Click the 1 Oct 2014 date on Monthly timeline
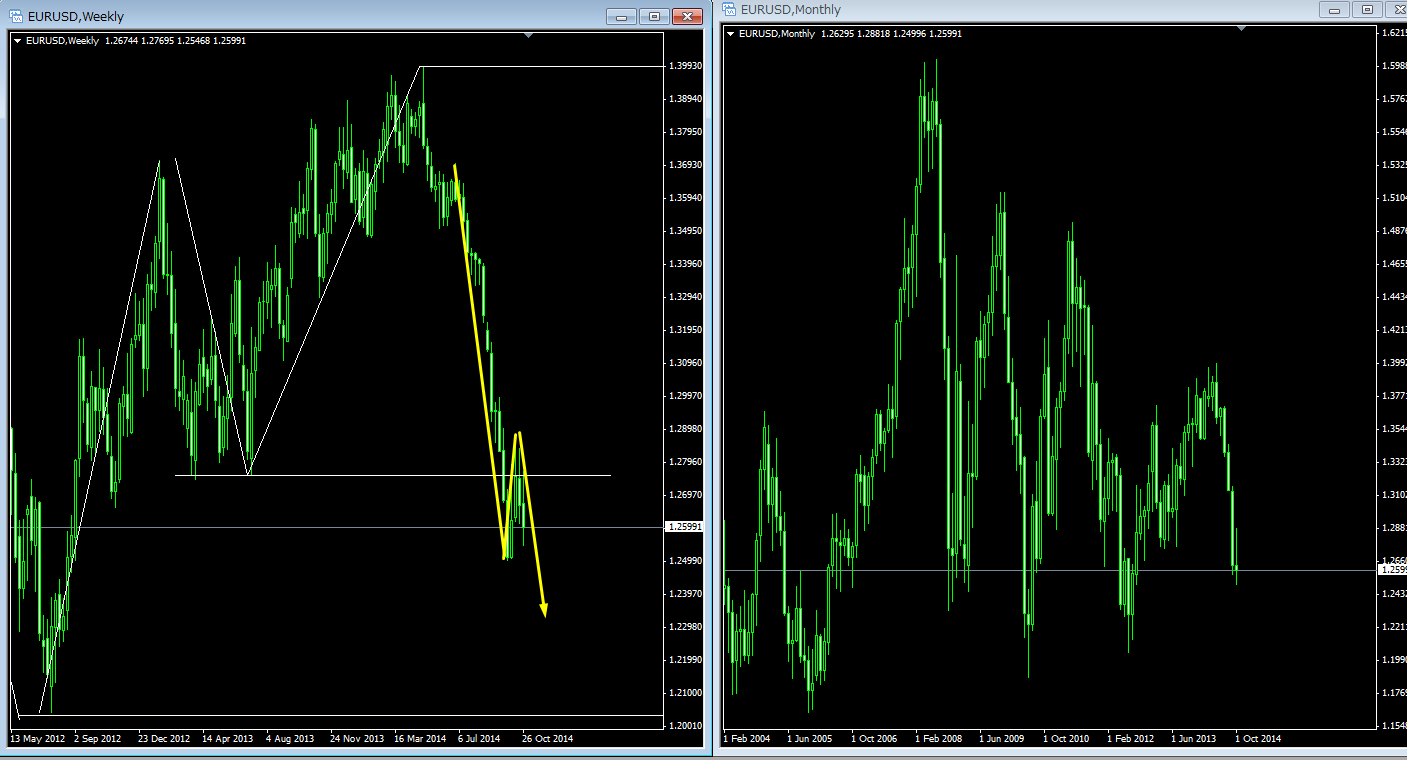The image size is (1407, 760). click(x=1258, y=739)
